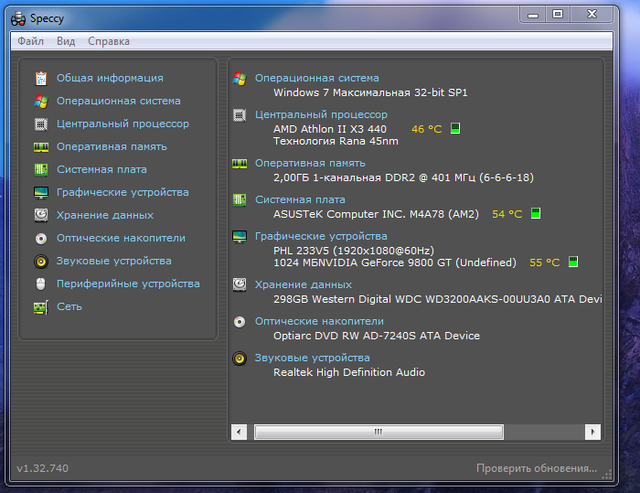The height and width of the screenshot is (493, 640).
Task: Click optical disc icon in summary panel
Action: click(x=240, y=322)
